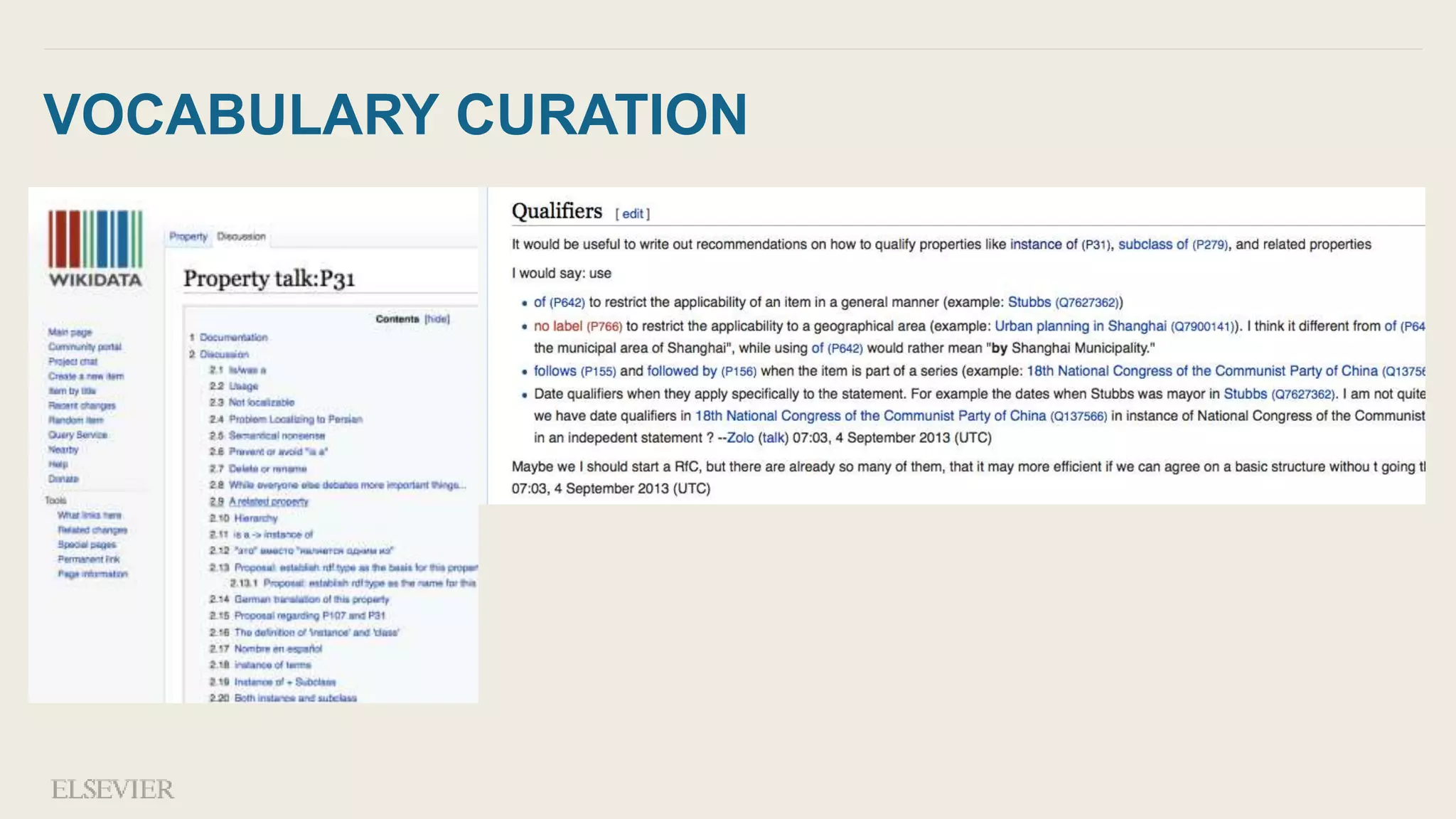Open contents entry 2.10 Hierarchy

pos(243,518)
